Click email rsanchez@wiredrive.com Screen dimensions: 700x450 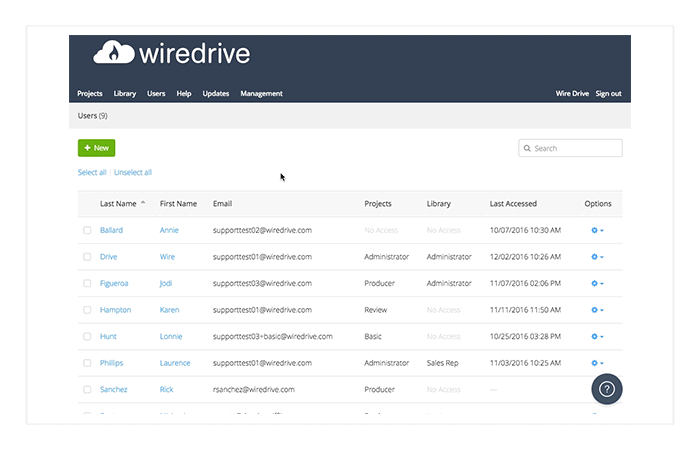click(253, 390)
